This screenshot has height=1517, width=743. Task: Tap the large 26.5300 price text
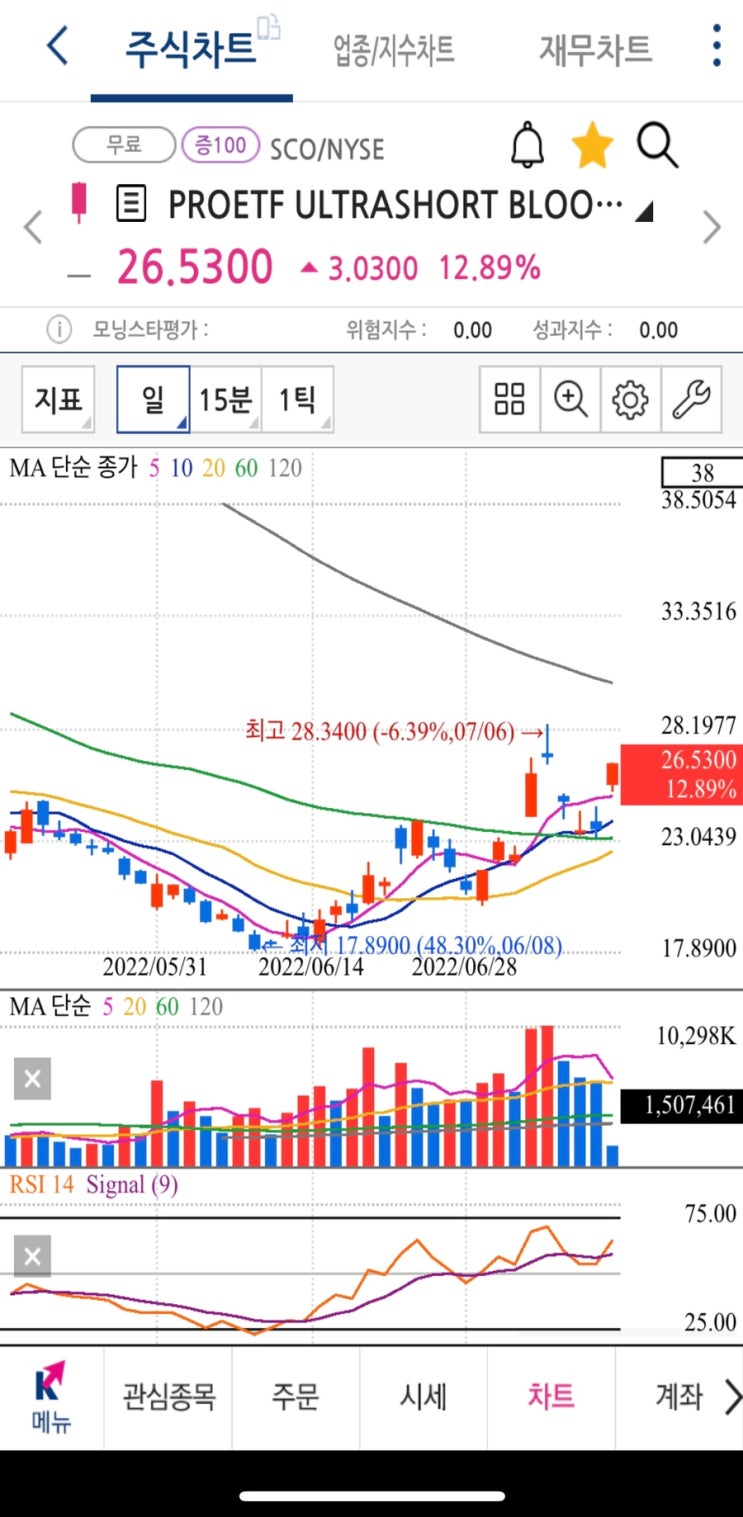click(x=194, y=268)
